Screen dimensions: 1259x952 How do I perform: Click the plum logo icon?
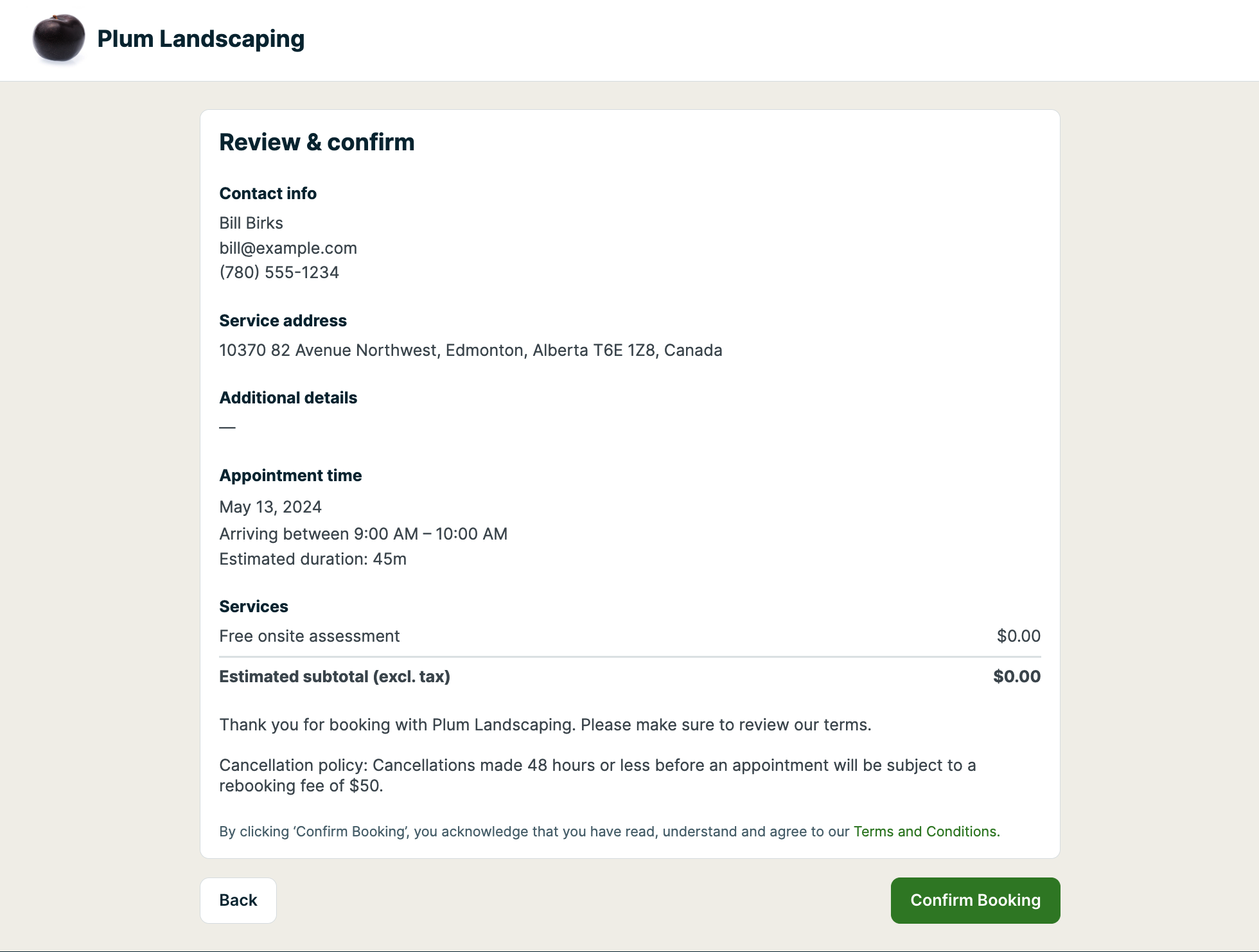click(x=58, y=39)
